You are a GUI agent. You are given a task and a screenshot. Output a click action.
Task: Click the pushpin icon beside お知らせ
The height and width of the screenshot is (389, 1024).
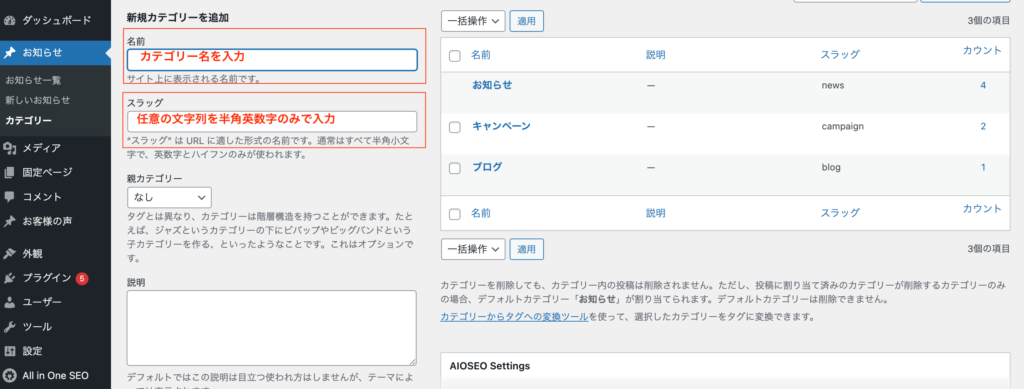[x=9, y=52]
